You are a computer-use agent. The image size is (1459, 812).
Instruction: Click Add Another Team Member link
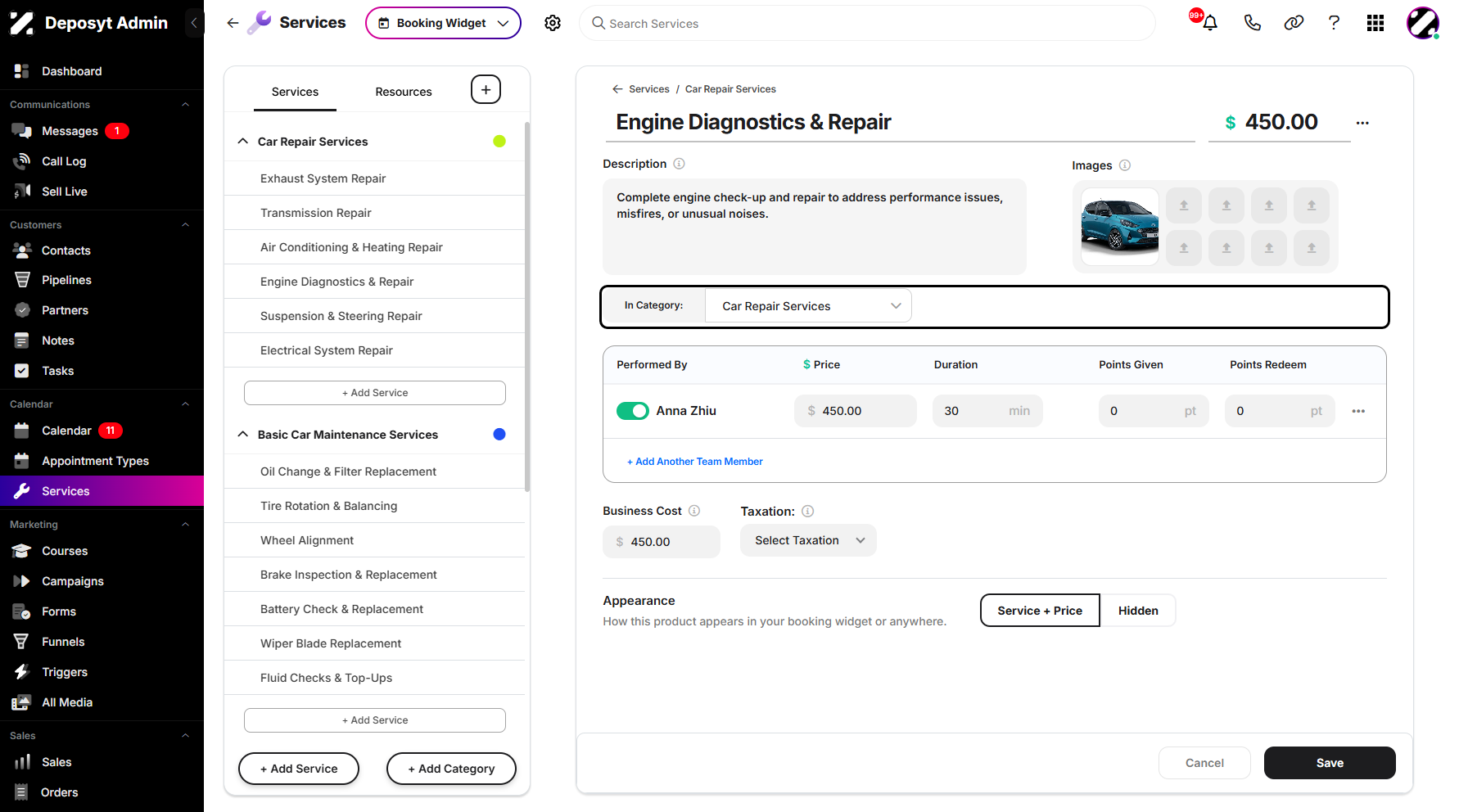click(x=695, y=462)
